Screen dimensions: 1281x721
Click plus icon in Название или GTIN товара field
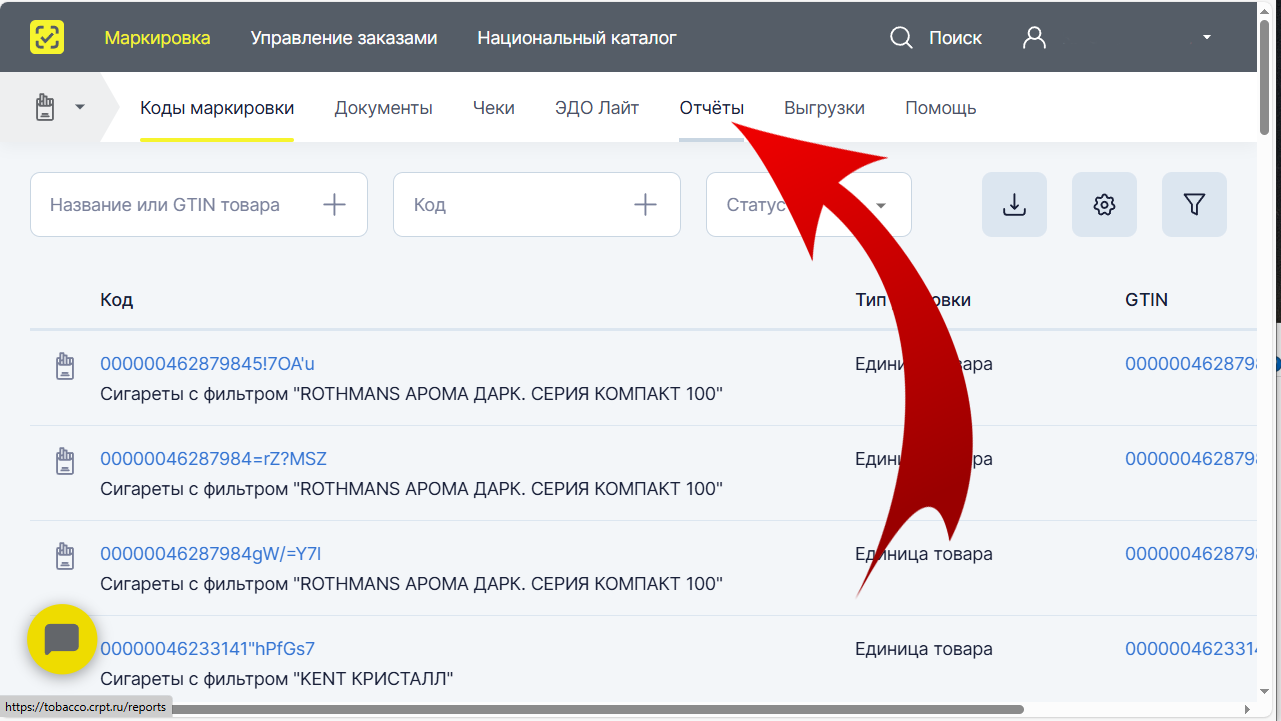[x=334, y=205]
